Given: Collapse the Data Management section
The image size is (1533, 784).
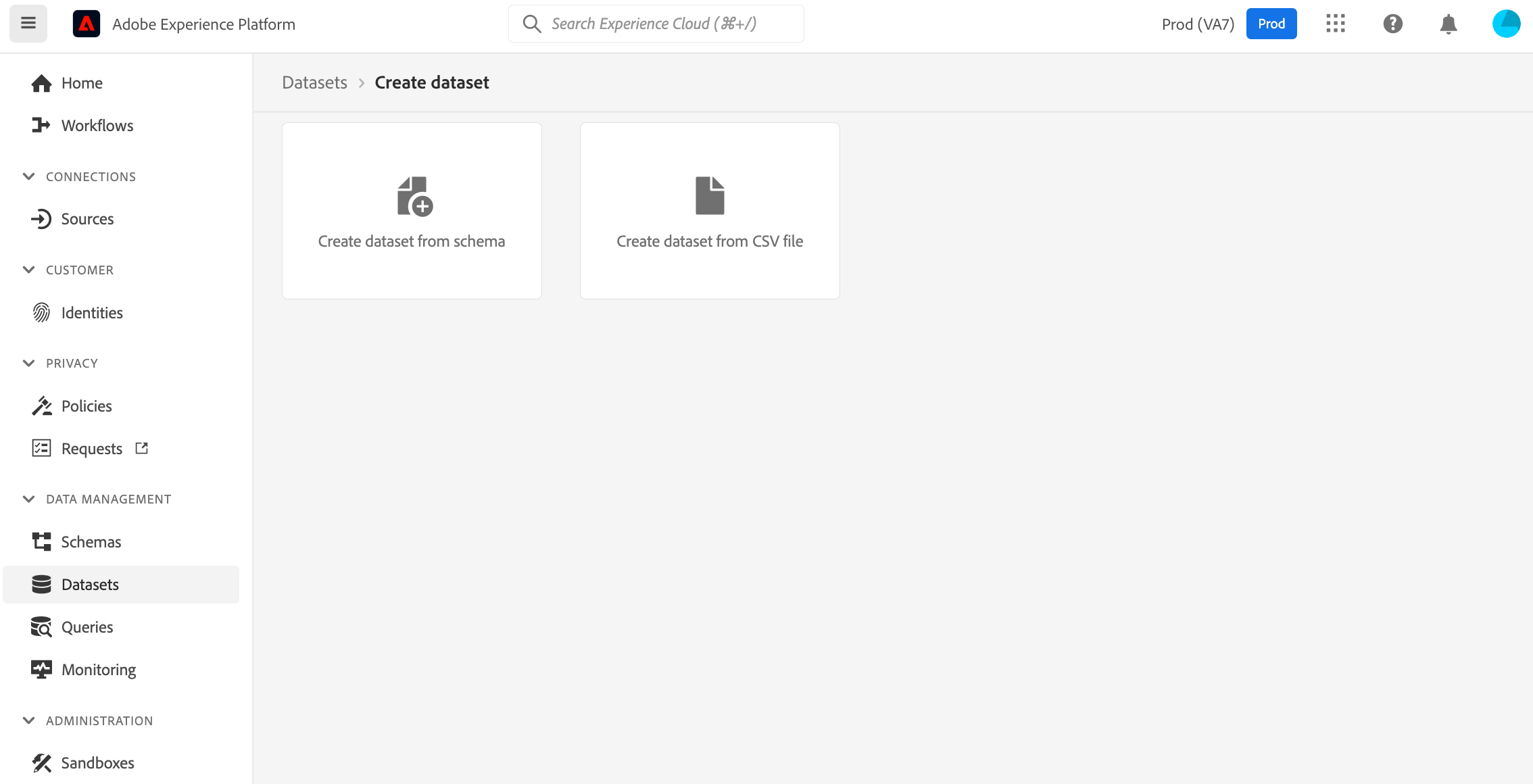Looking at the screenshot, I should [28, 499].
